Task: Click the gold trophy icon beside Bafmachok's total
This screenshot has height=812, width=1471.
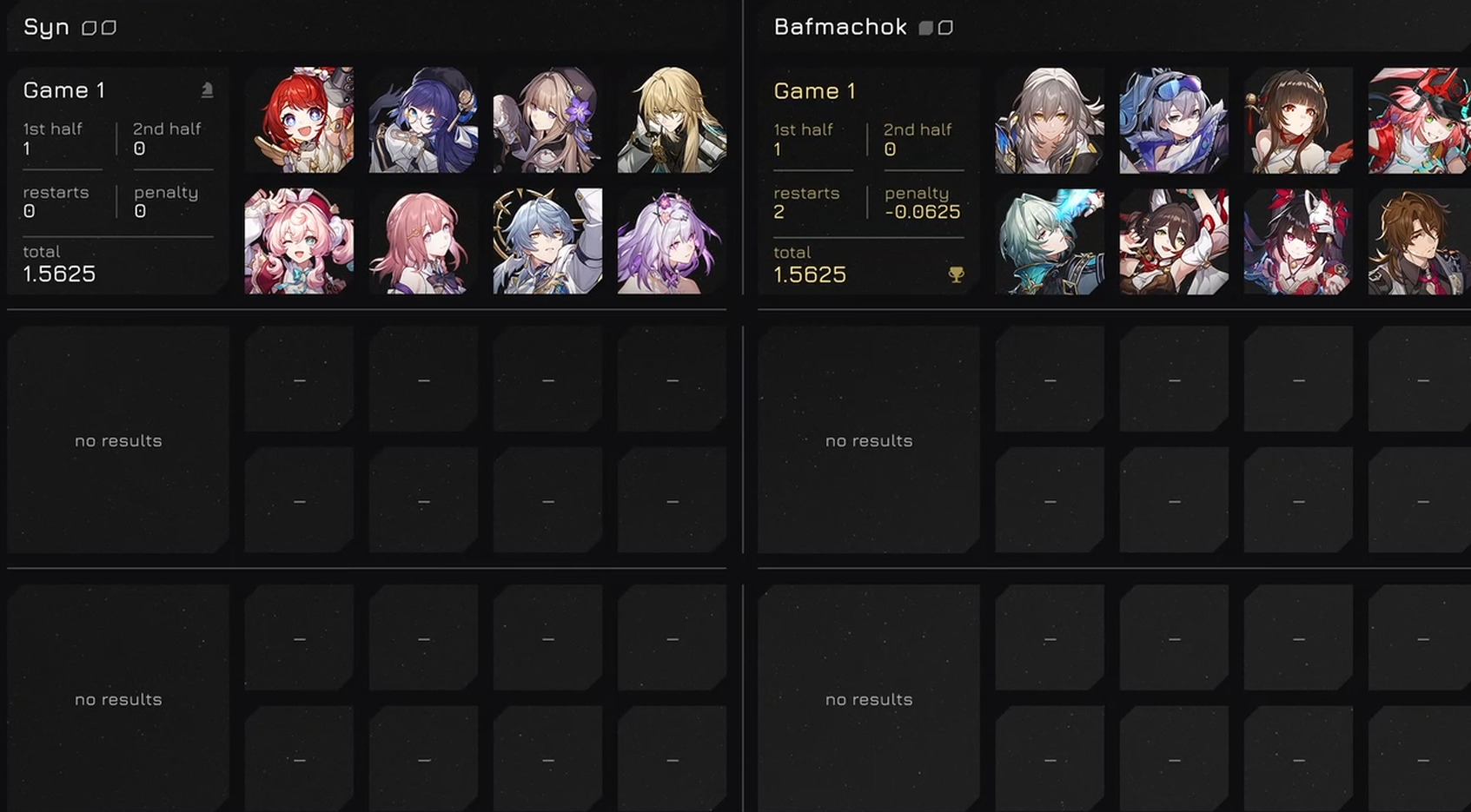Action: pos(956,274)
